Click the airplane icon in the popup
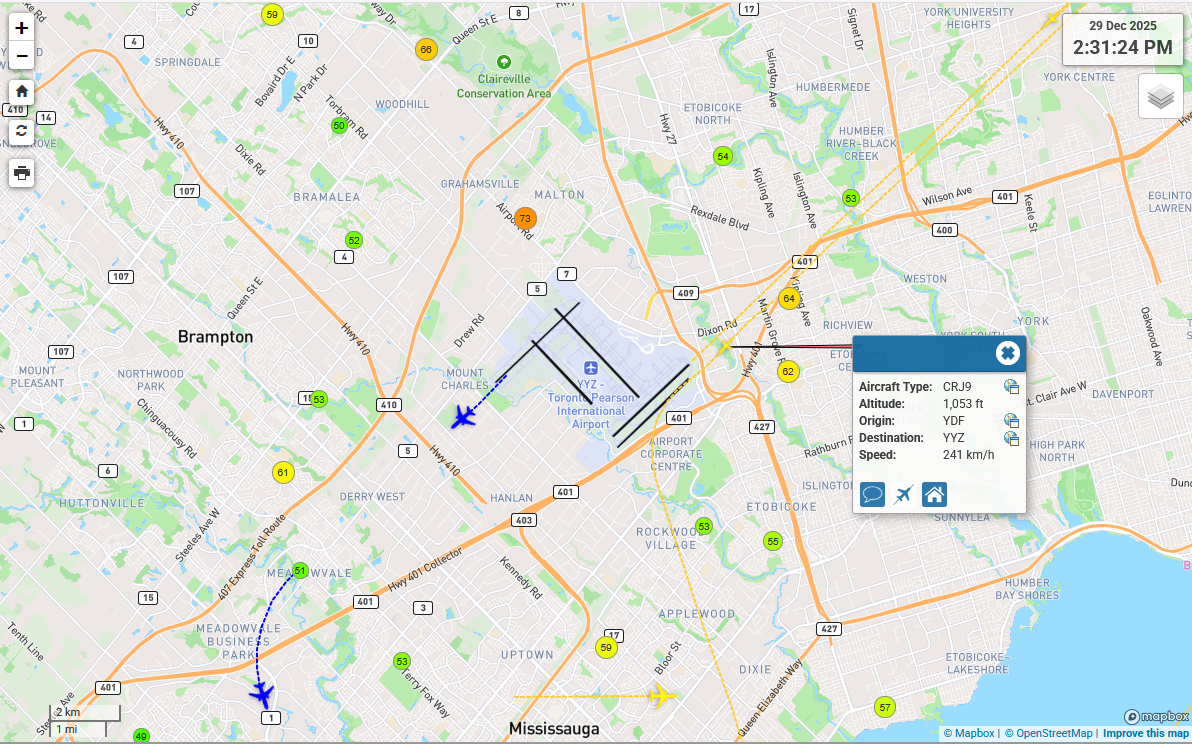Viewport: 1192px width, 744px height. tap(903, 494)
